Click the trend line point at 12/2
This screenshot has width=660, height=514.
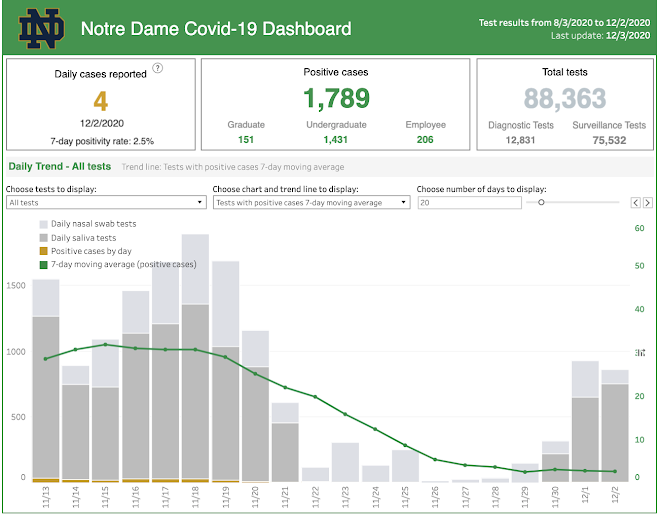click(615, 471)
